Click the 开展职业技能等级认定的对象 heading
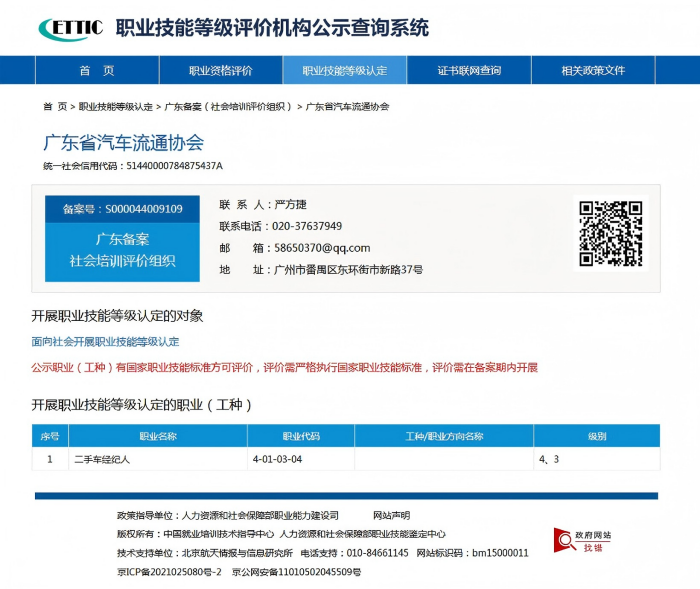The width and height of the screenshot is (700, 589). pyautogui.click(x=117, y=316)
